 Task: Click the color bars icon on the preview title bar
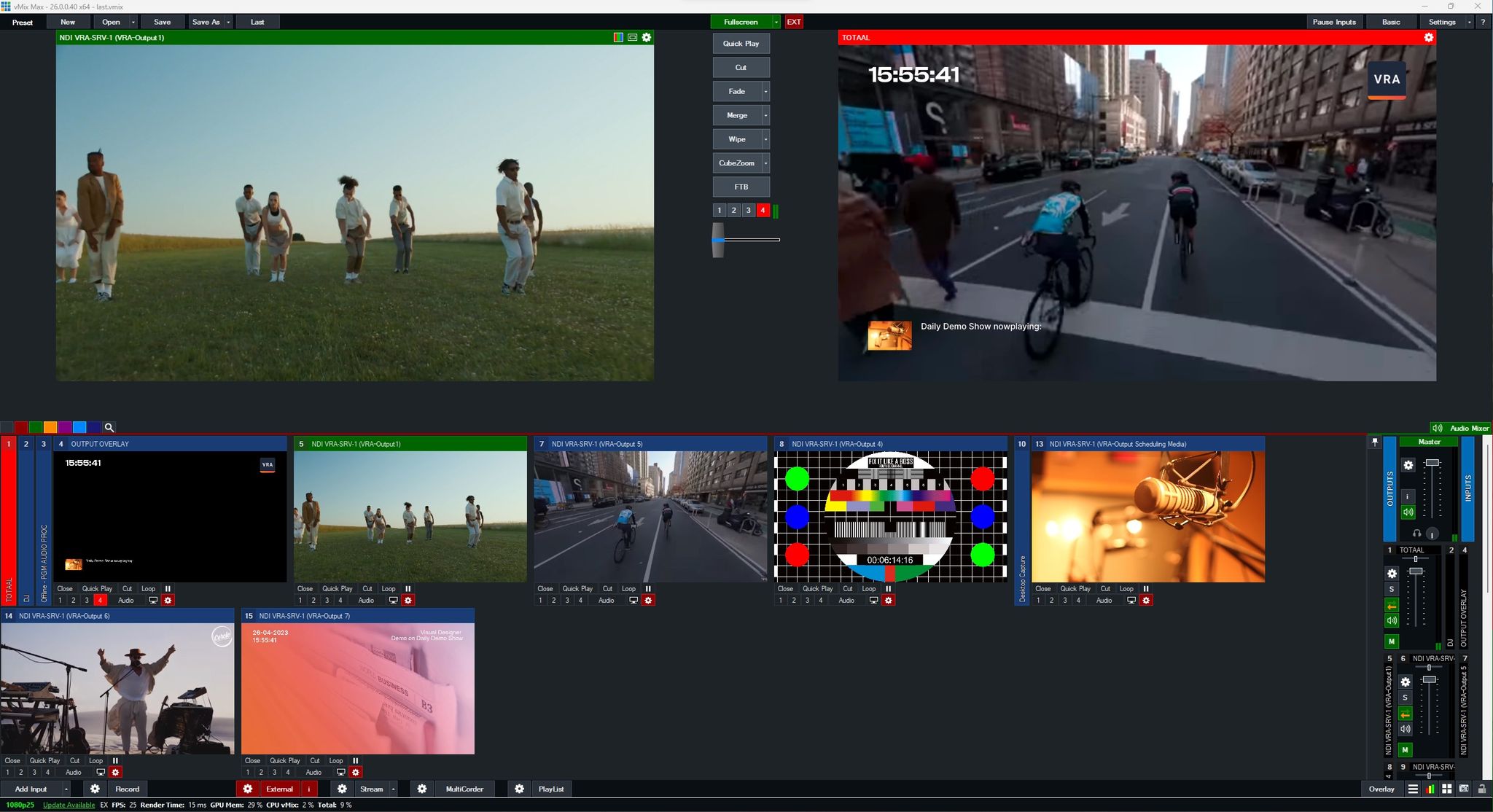point(617,37)
